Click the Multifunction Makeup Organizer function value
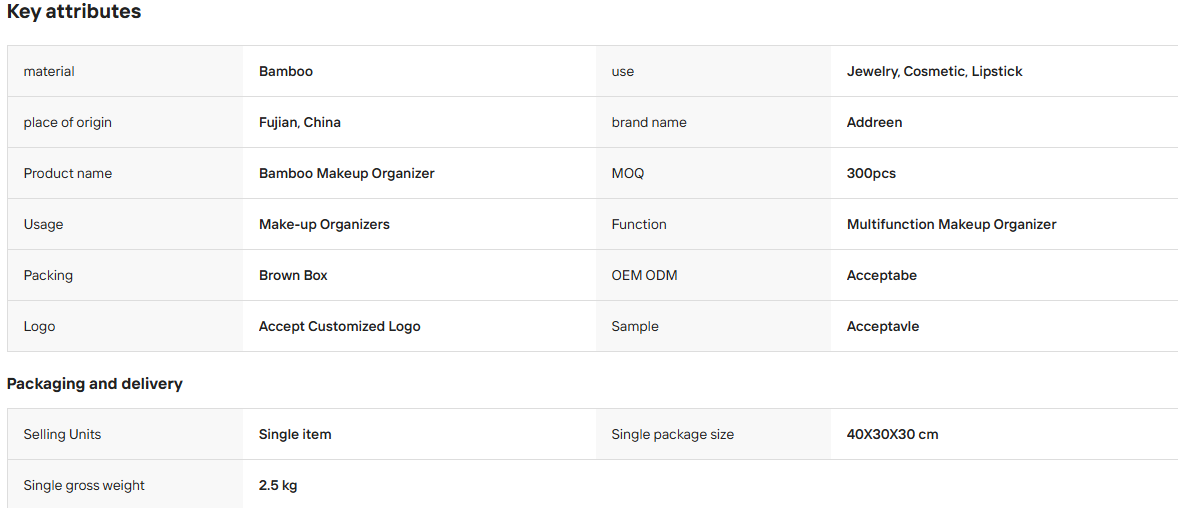Image resolution: width=1178 pixels, height=508 pixels. [x=951, y=224]
